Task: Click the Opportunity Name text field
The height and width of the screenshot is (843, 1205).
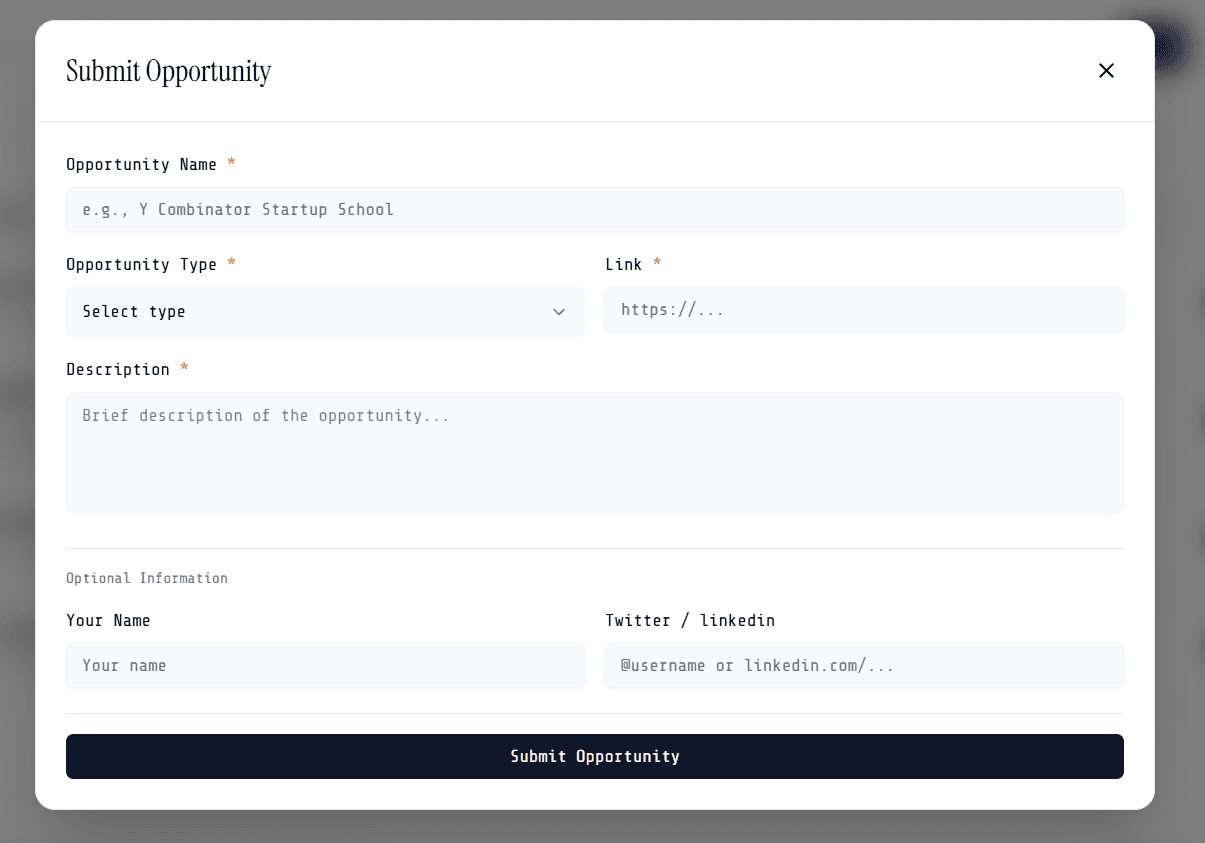Action: pos(594,210)
